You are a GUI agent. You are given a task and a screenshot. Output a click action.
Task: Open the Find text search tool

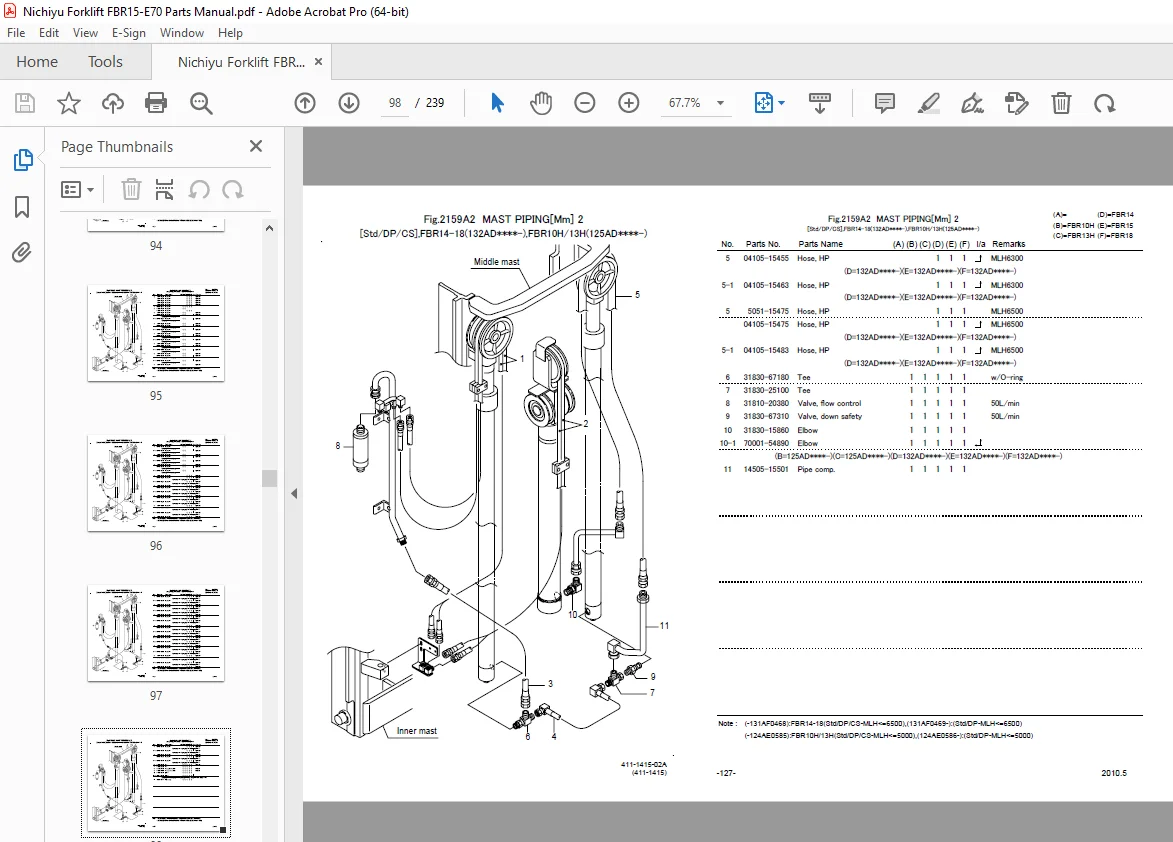(x=201, y=103)
